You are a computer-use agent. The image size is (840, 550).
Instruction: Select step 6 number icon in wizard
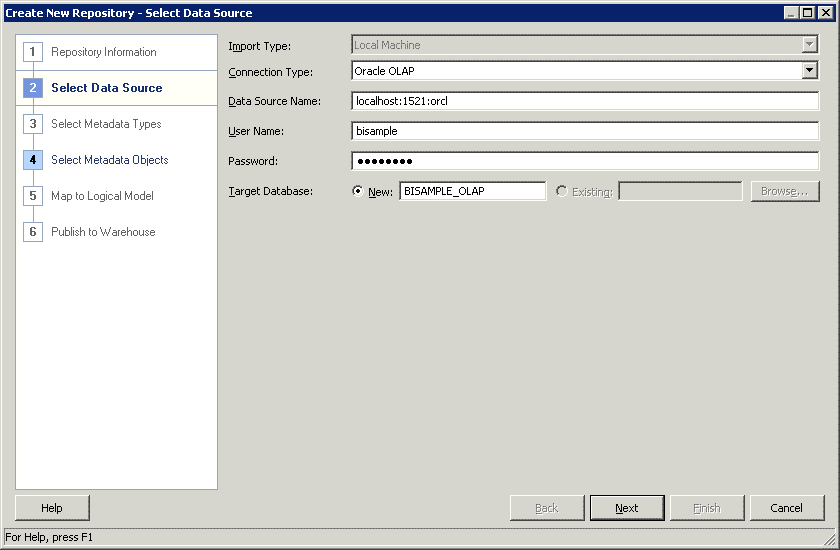33,231
